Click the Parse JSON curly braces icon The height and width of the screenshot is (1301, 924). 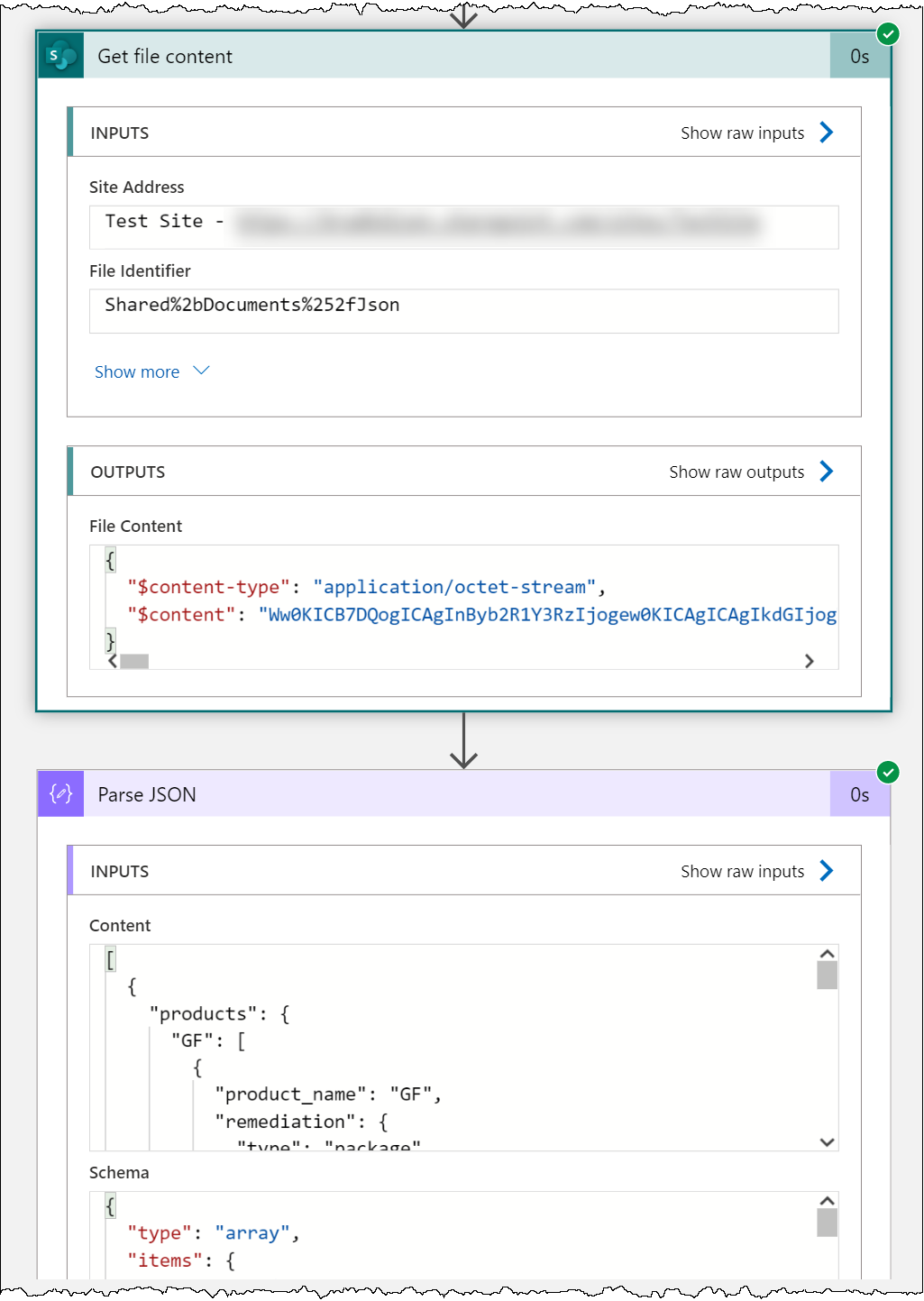pyautogui.click(x=61, y=794)
